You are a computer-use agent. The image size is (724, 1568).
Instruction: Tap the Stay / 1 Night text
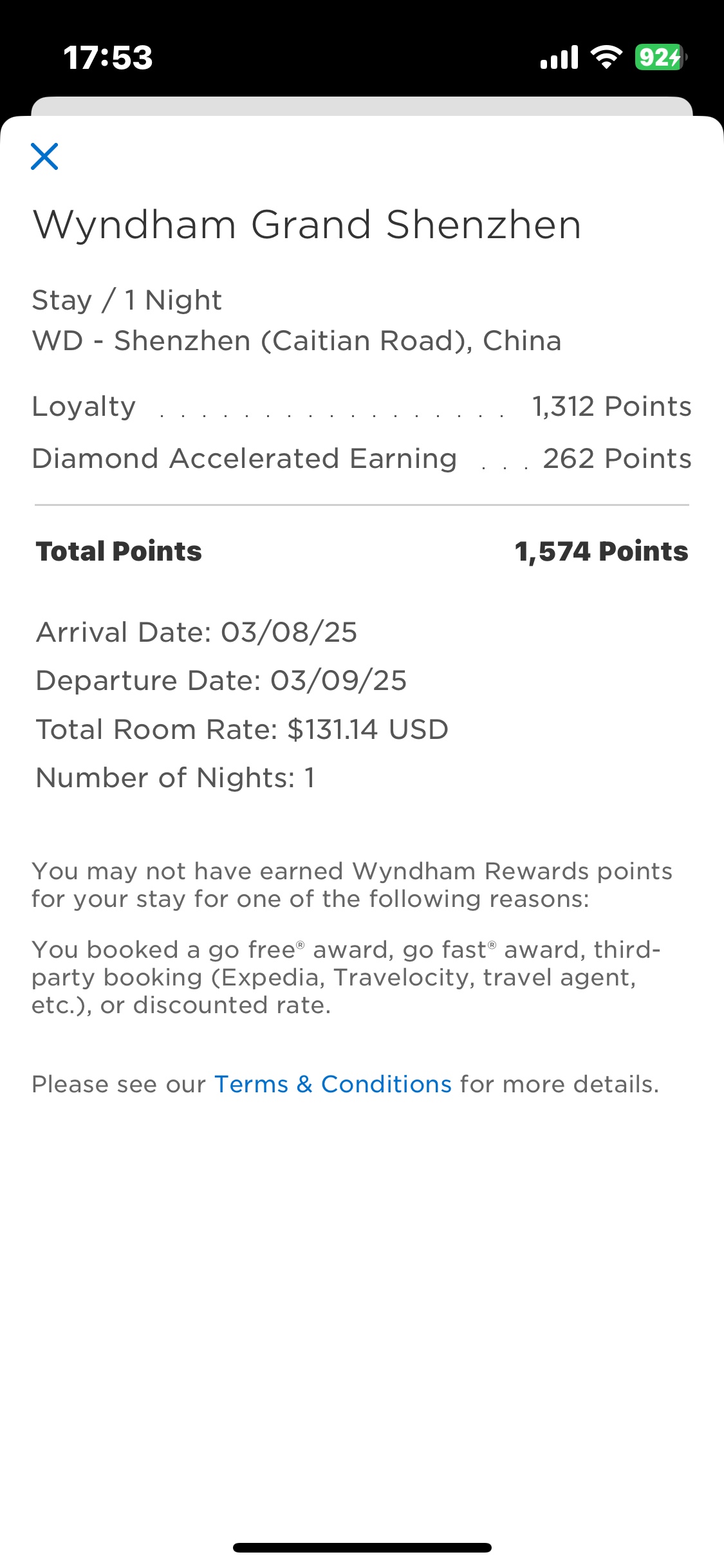[127, 300]
